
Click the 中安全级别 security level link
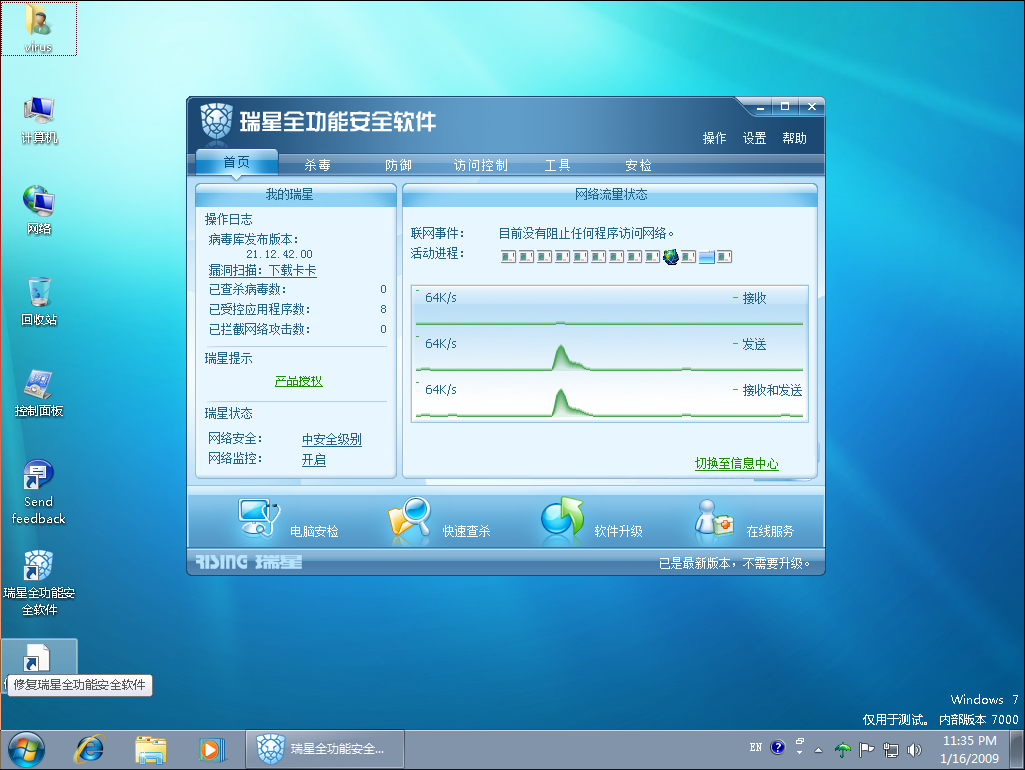[332, 440]
